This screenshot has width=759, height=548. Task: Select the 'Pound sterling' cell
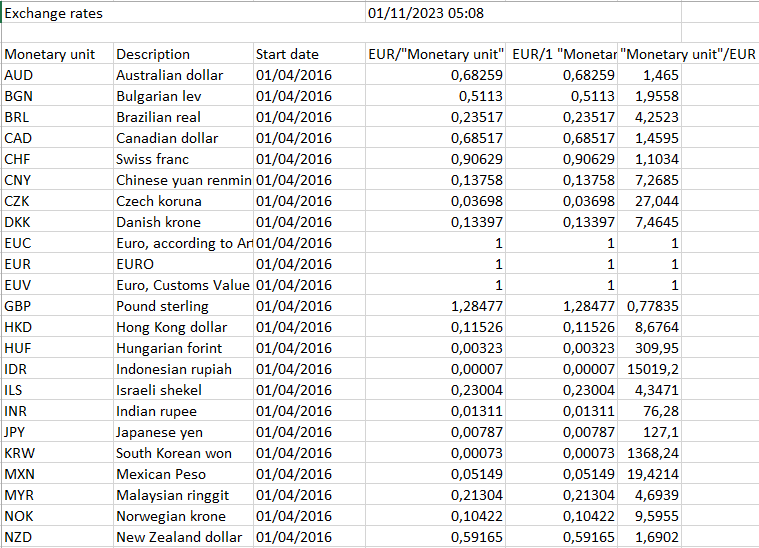[x=162, y=306]
